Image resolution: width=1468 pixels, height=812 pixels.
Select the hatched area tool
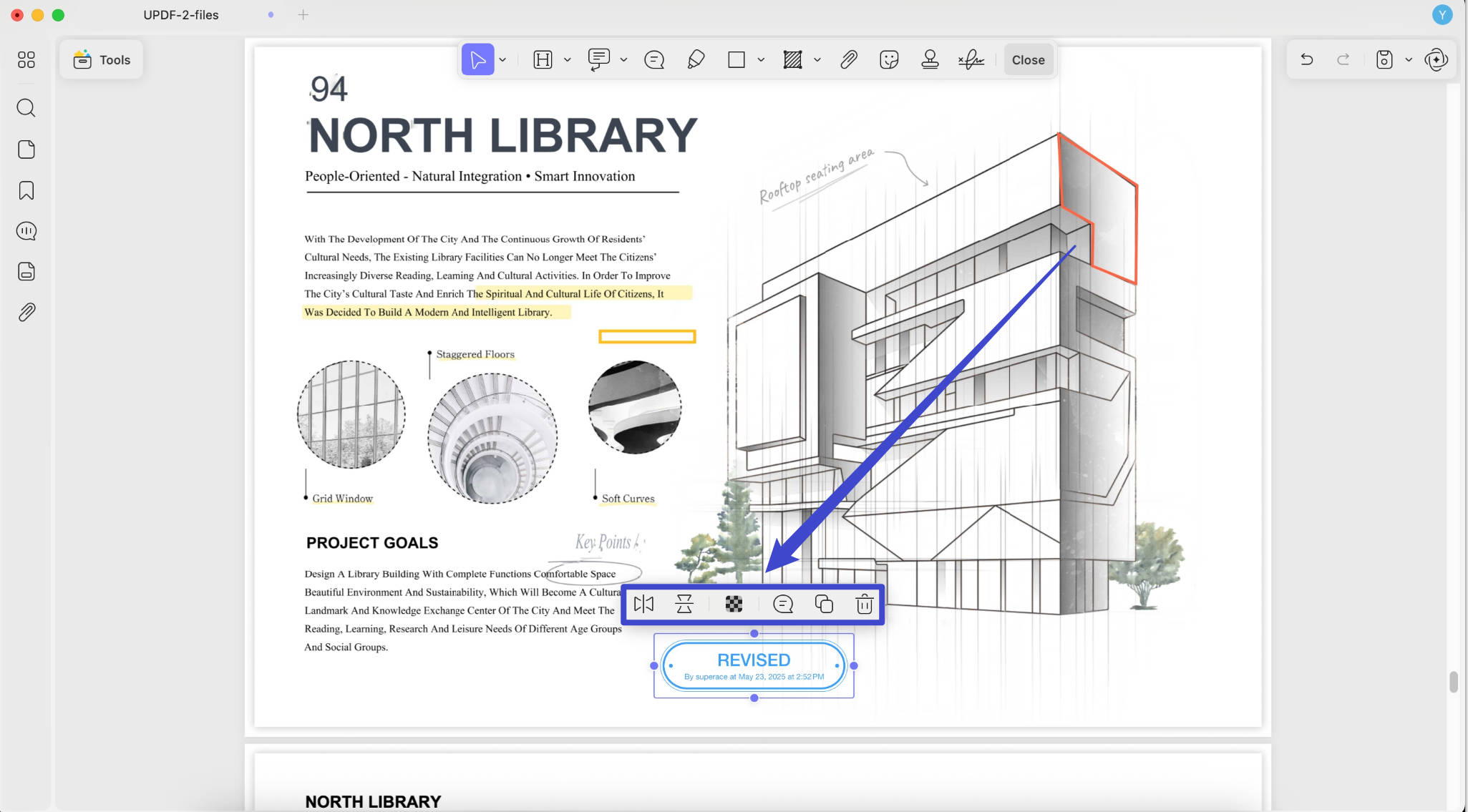[792, 60]
